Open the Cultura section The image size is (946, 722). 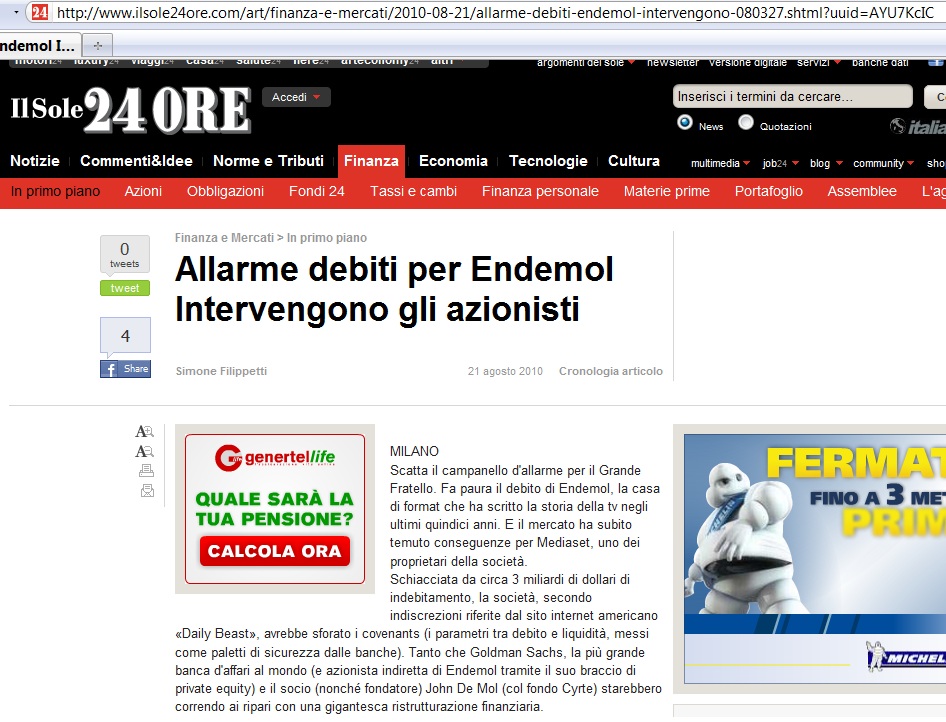coord(633,161)
